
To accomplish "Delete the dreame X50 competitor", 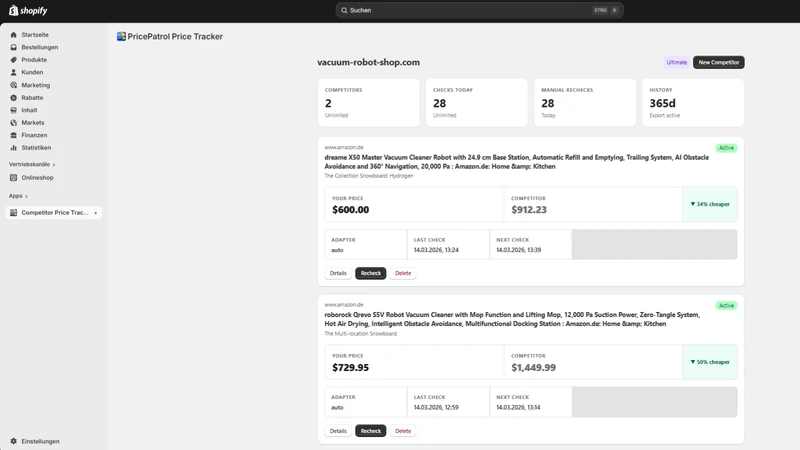I will pyautogui.click(x=403, y=273).
